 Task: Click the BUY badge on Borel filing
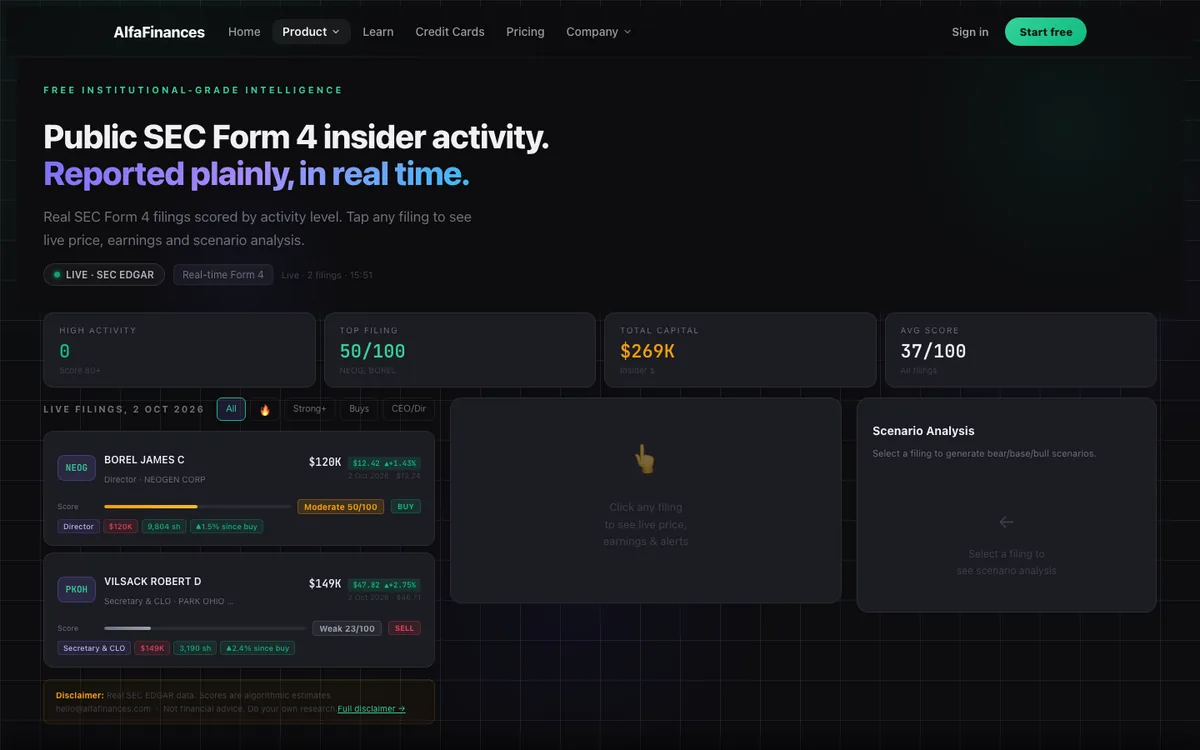406,507
